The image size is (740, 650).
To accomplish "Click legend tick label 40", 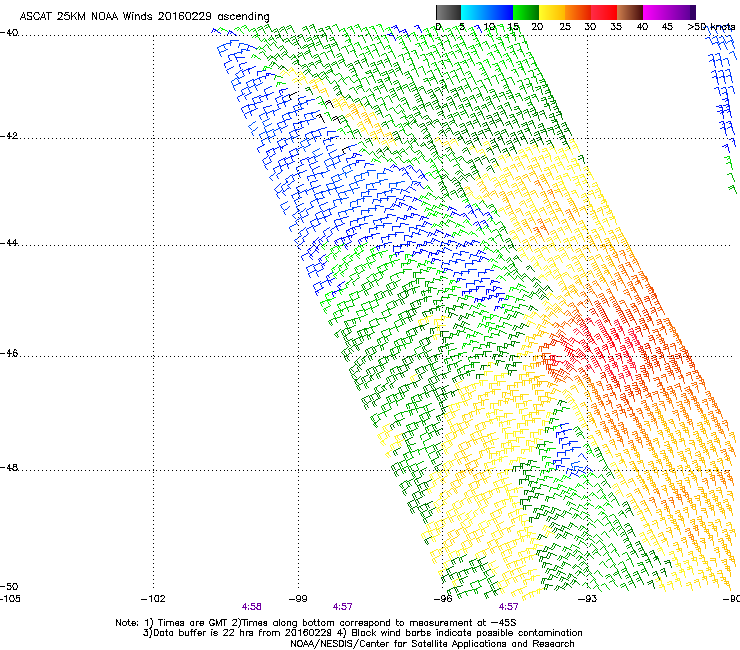I will [x=642, y=27].
